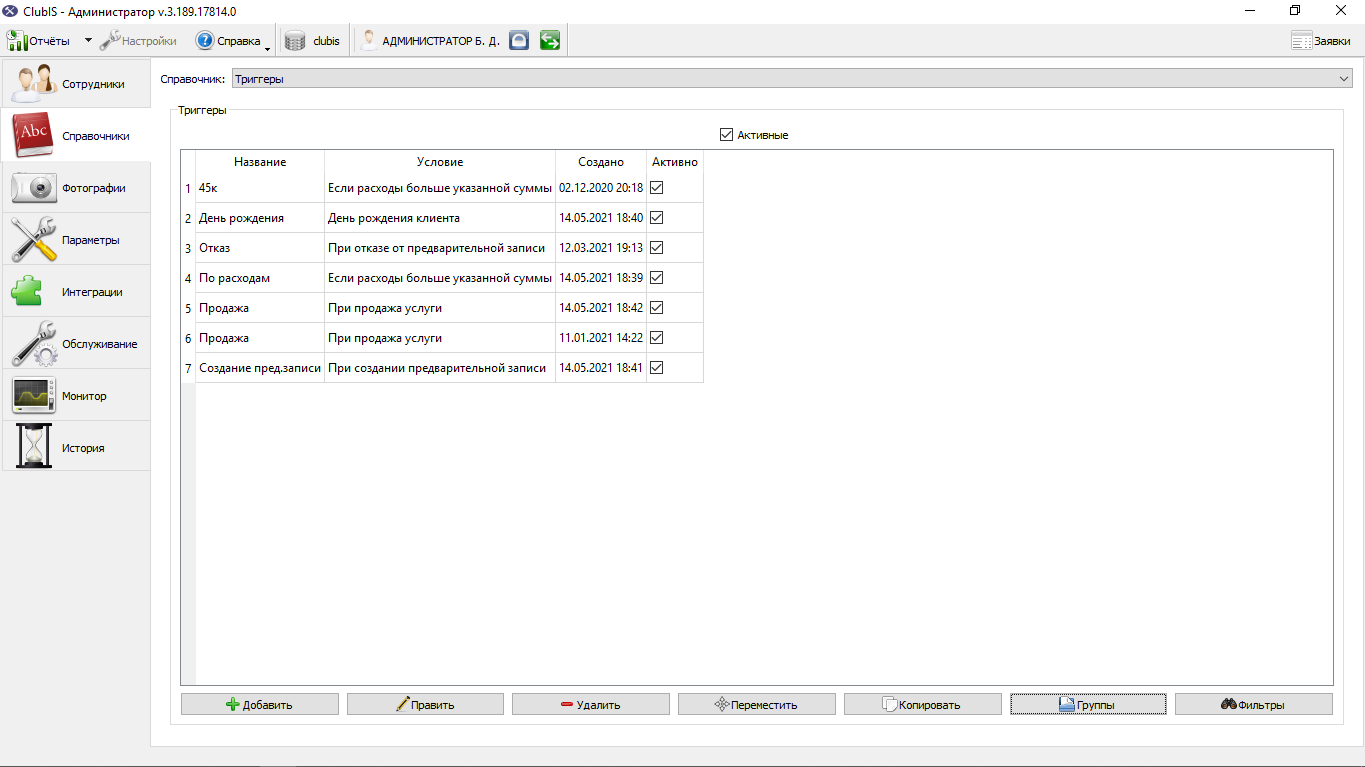Image resolution: width=1365 pixels, height=767 pixels.
Task: Uncheck the Активные filter checkbox
Action: point(727,135)
